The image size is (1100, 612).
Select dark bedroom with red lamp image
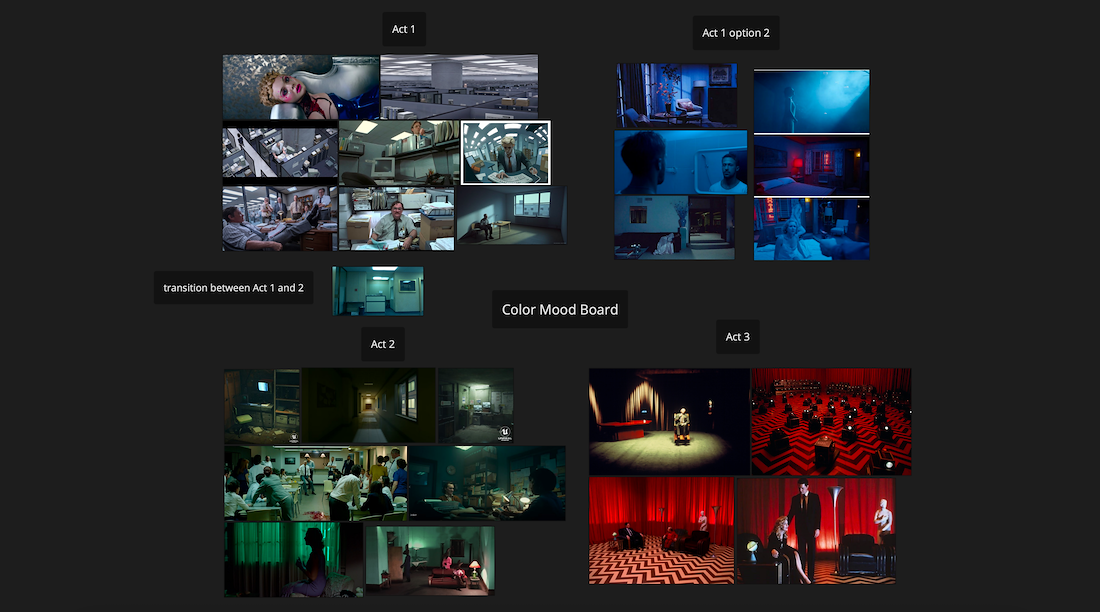812,166
